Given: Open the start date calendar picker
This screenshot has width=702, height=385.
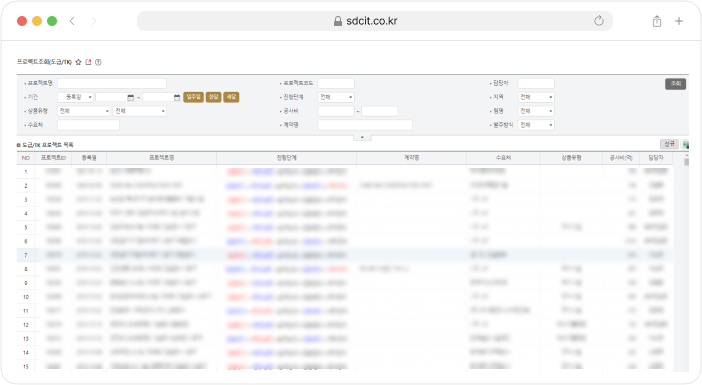Looking at the screenshot, I should (x=131, y=97).
